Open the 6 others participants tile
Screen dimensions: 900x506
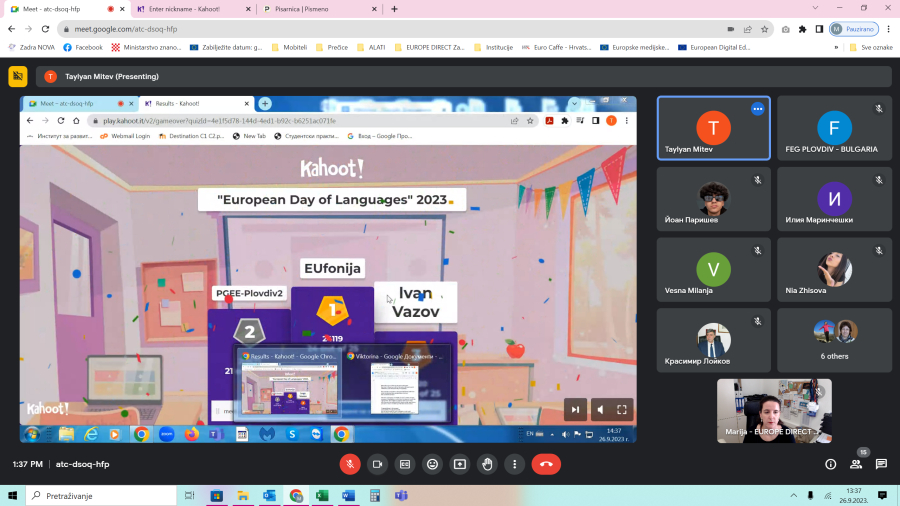834,340
